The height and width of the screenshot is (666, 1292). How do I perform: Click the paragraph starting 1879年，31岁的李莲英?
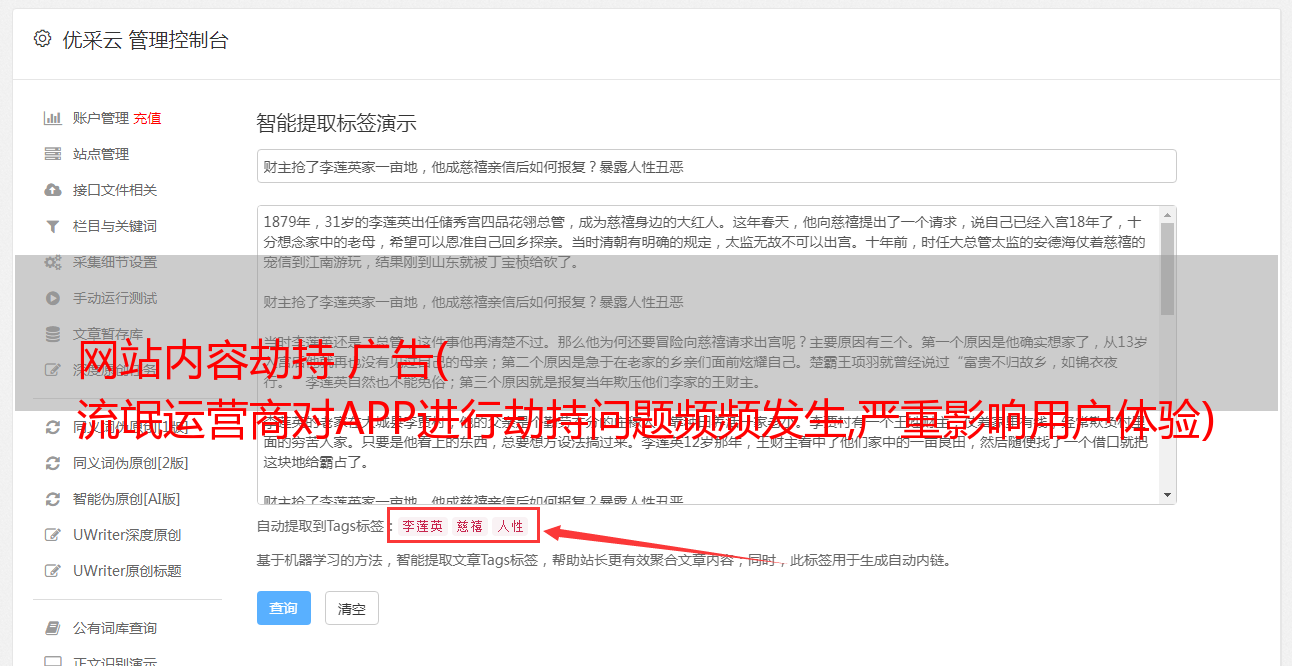point(704,241)
